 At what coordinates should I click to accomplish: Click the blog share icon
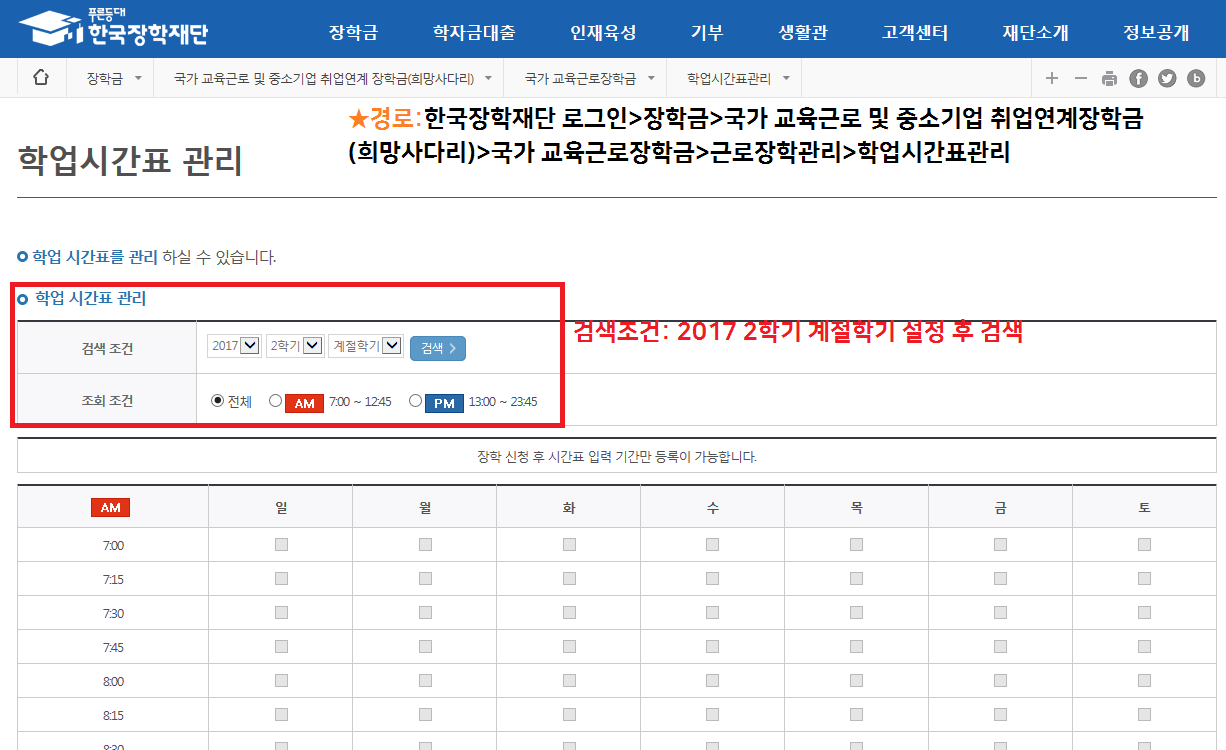[x=1196, y=79]
